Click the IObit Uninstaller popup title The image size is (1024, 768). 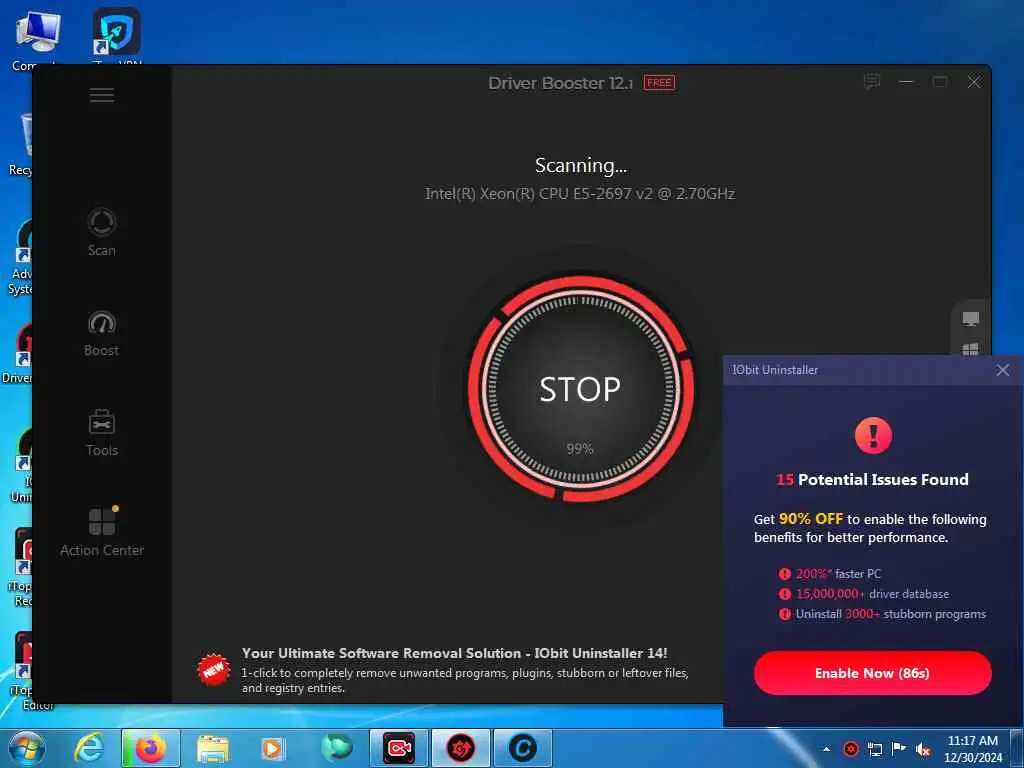(775, 370)
